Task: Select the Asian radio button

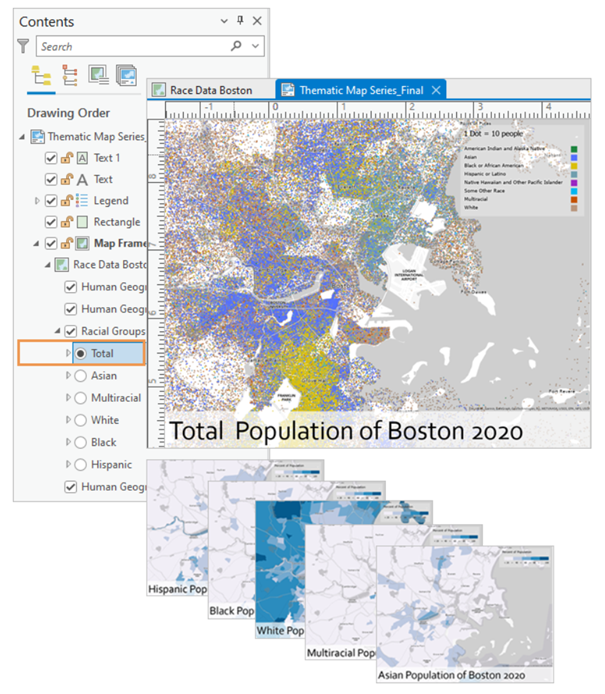Action: point(81,376)
